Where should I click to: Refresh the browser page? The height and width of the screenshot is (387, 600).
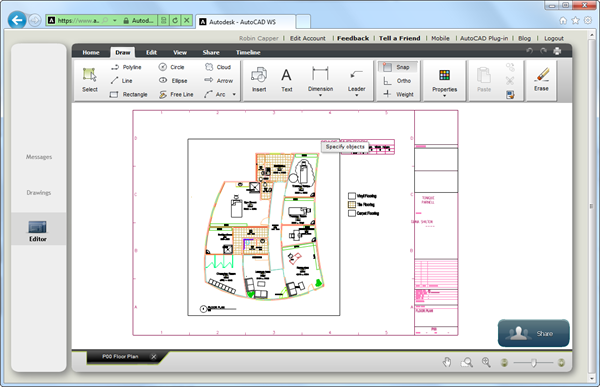(x=175, y=21)
